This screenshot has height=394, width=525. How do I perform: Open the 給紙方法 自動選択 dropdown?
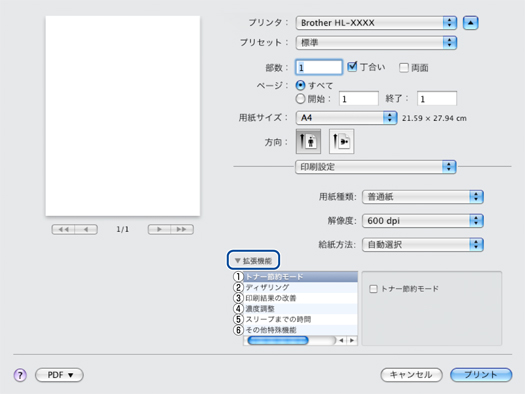[423, 245]
